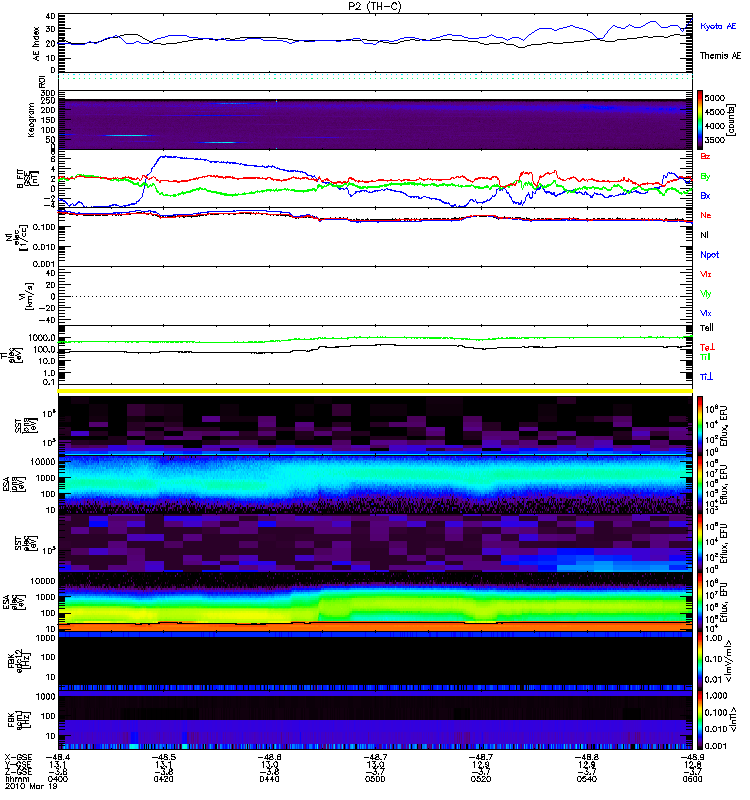Click the Keogram axis label
The width and height of the screenshot is (750, 800).
pyautogui.click(x=31, y=120)
